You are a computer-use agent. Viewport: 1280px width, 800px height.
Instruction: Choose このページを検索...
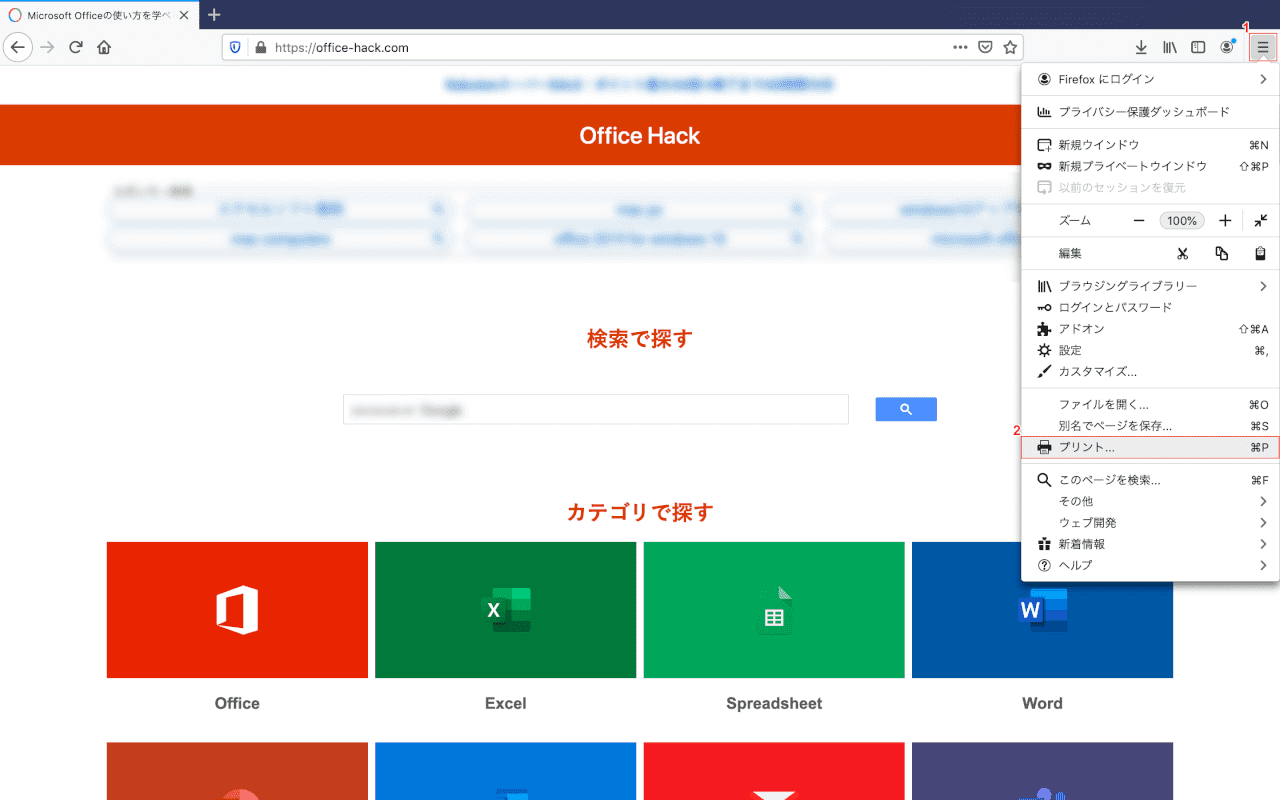(x=1150, y=480)
